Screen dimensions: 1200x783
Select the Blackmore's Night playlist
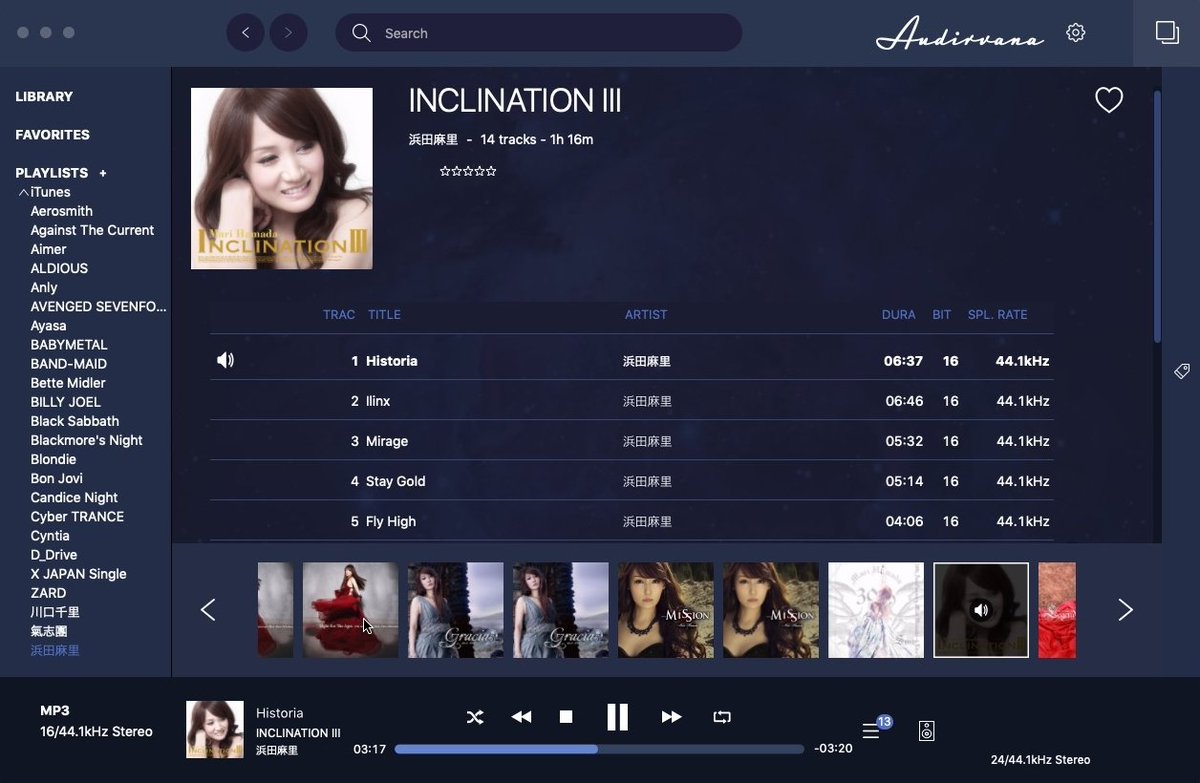(x=86, y=440)
